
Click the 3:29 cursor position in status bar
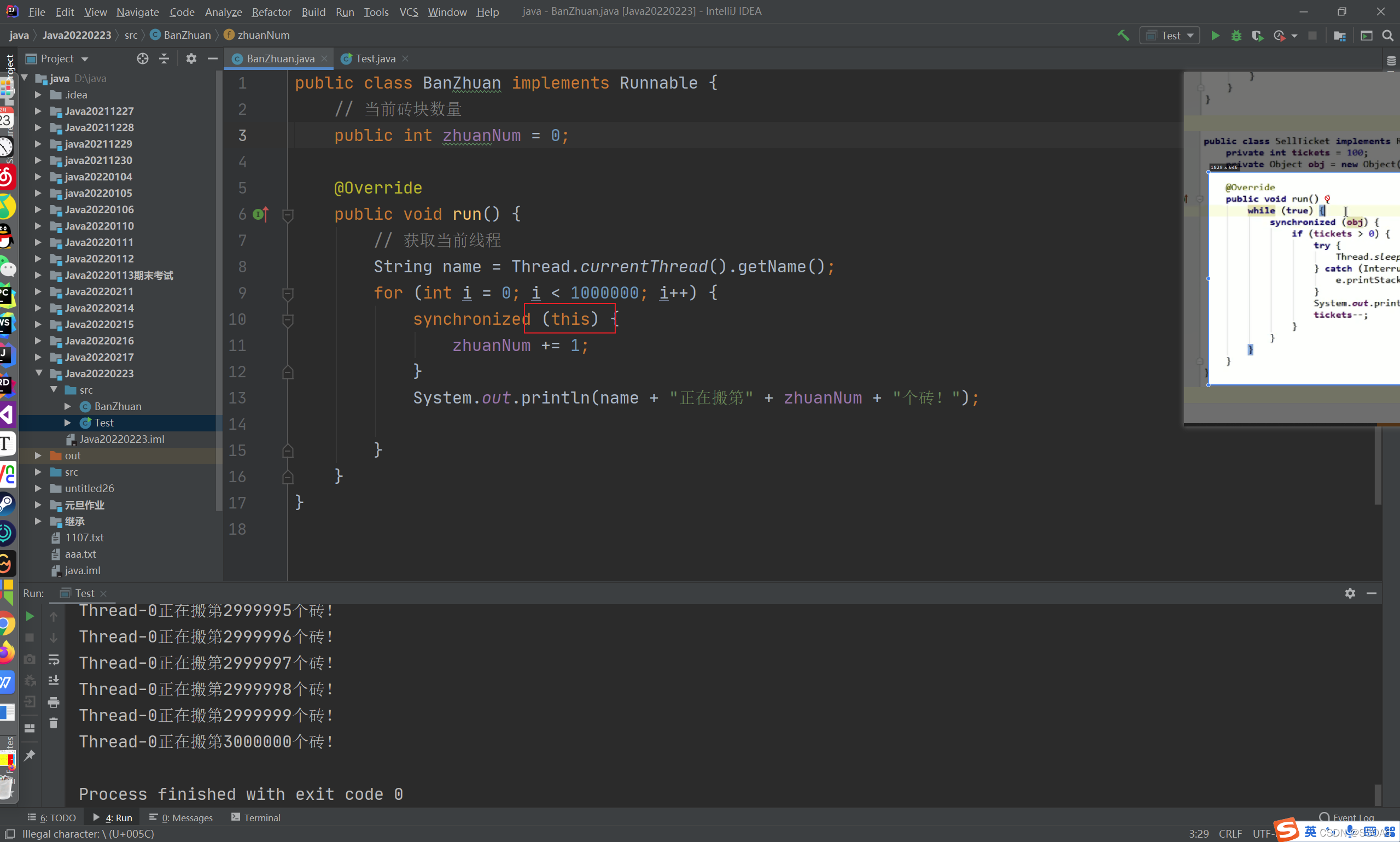click(1199, 833)
